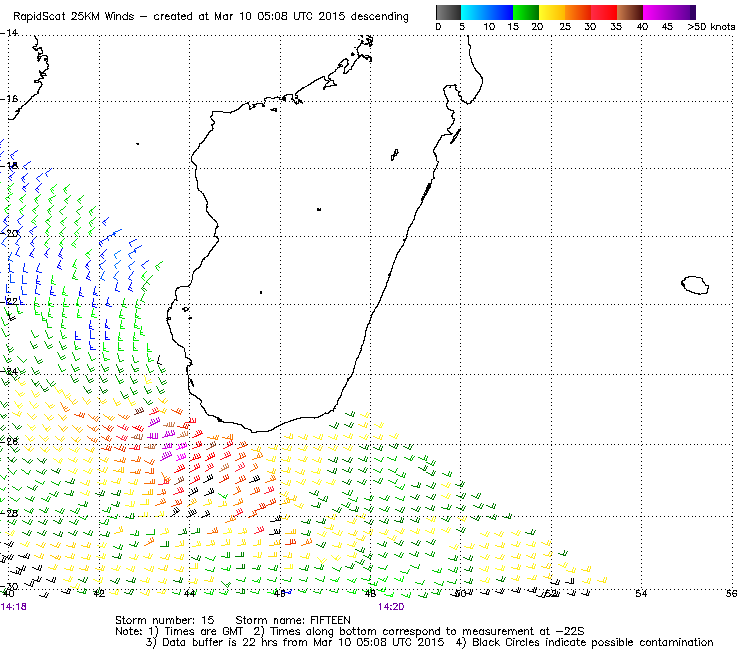The image size is (740, 650).
Task: Click the brown 35-40 knots legend swatch
Action: (x=630, y=12)
